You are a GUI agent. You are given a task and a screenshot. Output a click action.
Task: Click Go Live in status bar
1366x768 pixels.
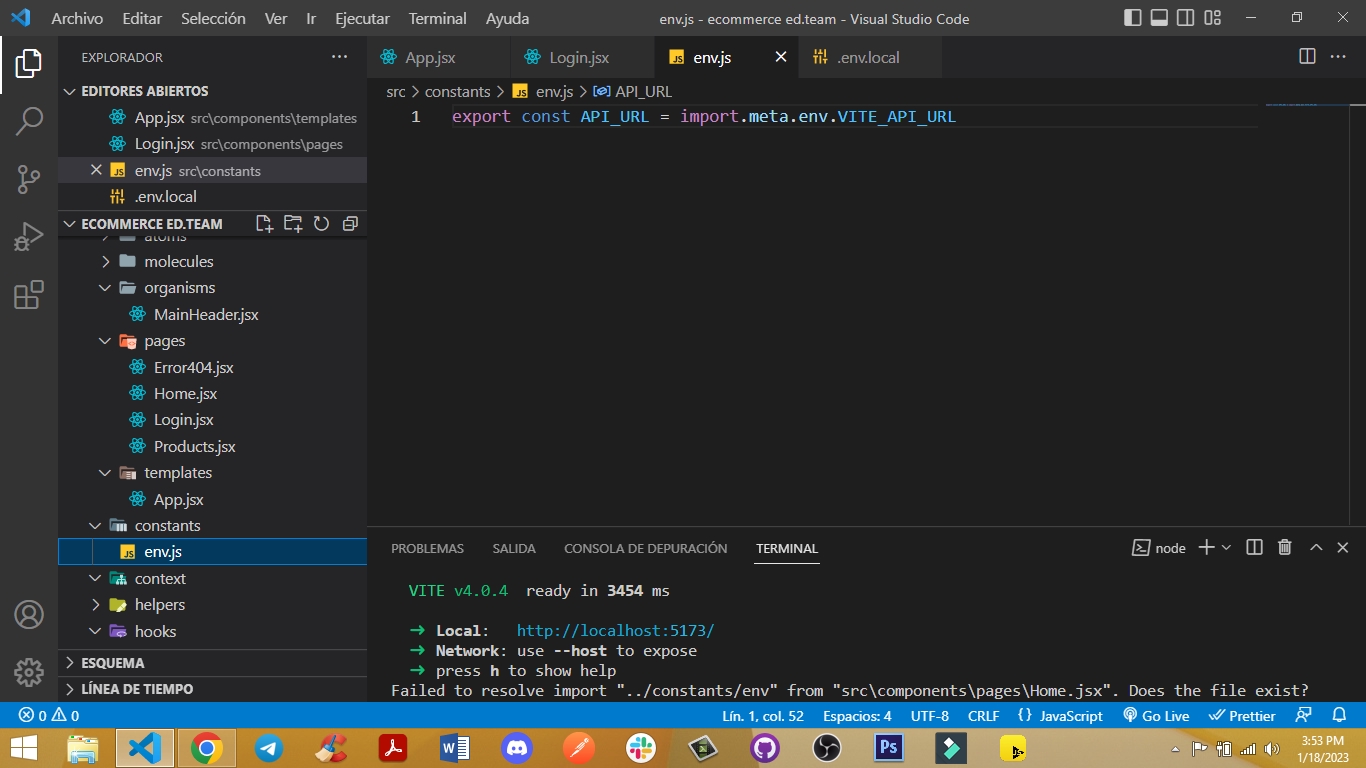coord(1156,716)
